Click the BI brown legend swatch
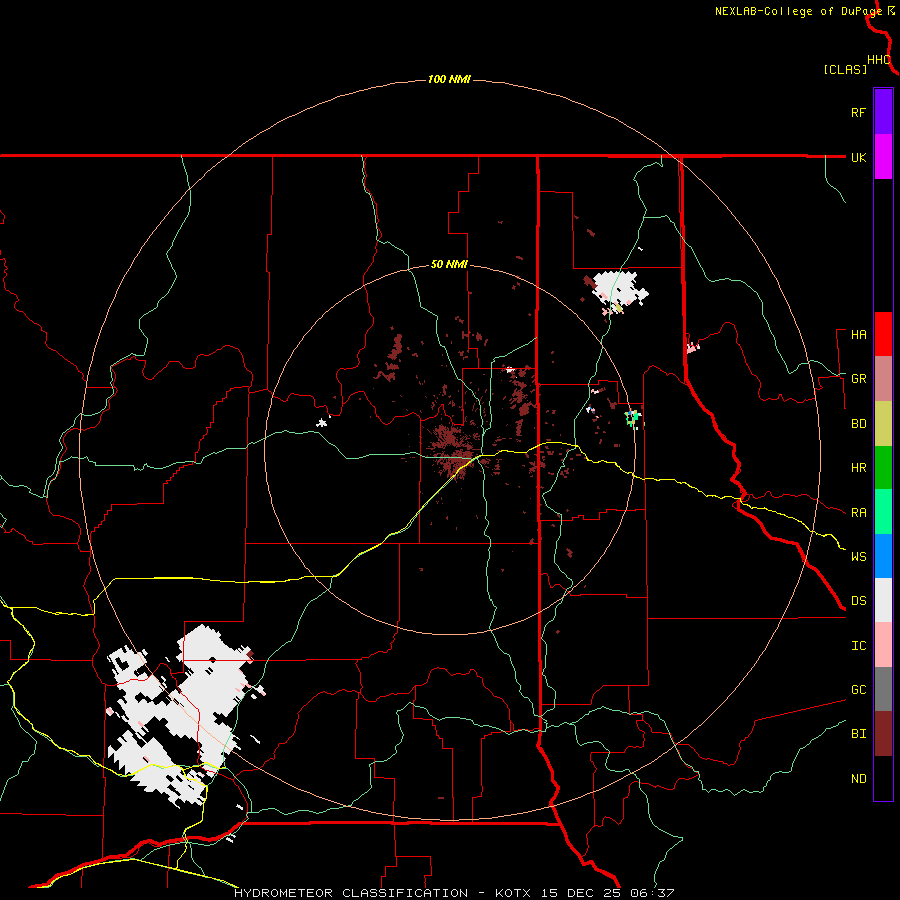Image resolution: width=900 pixels, height=900 pixels. (883, 734)
